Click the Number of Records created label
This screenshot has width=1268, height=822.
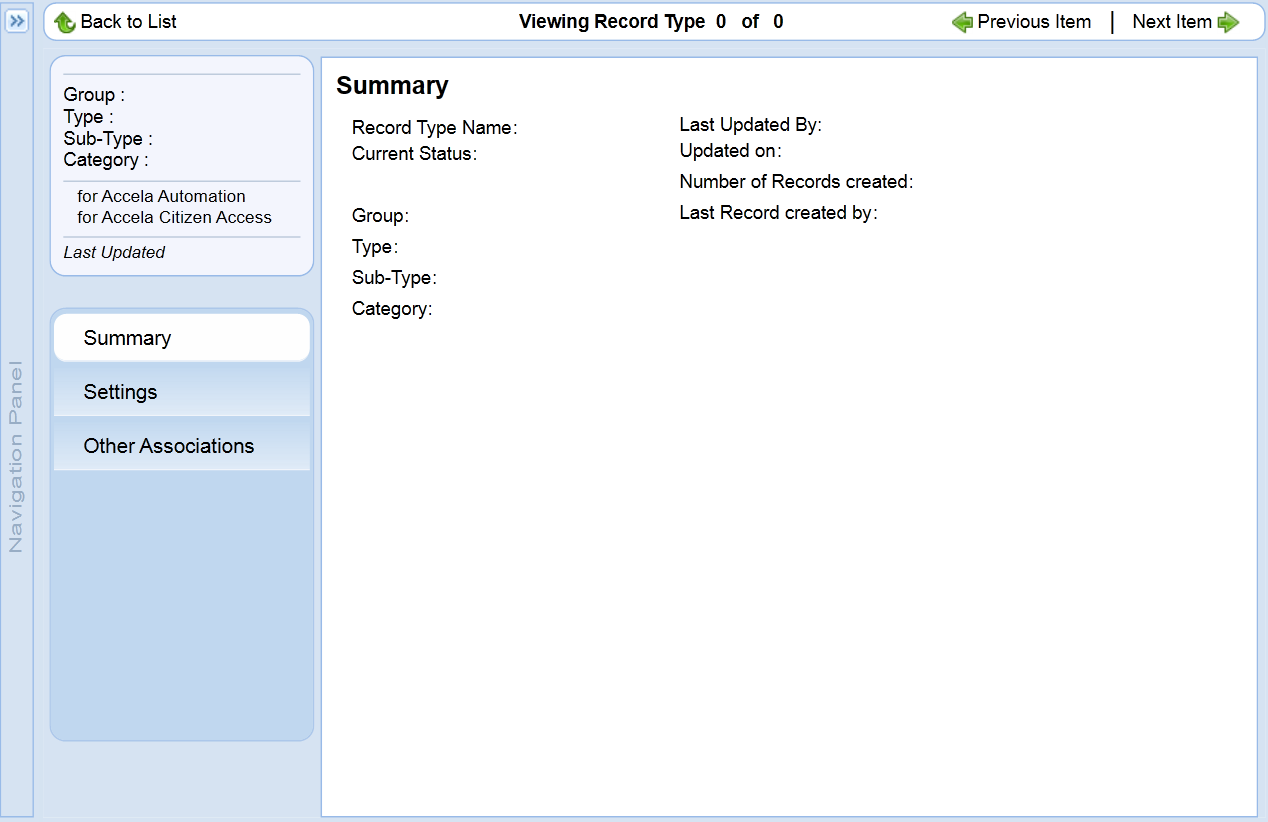click(x=796, y=182)
